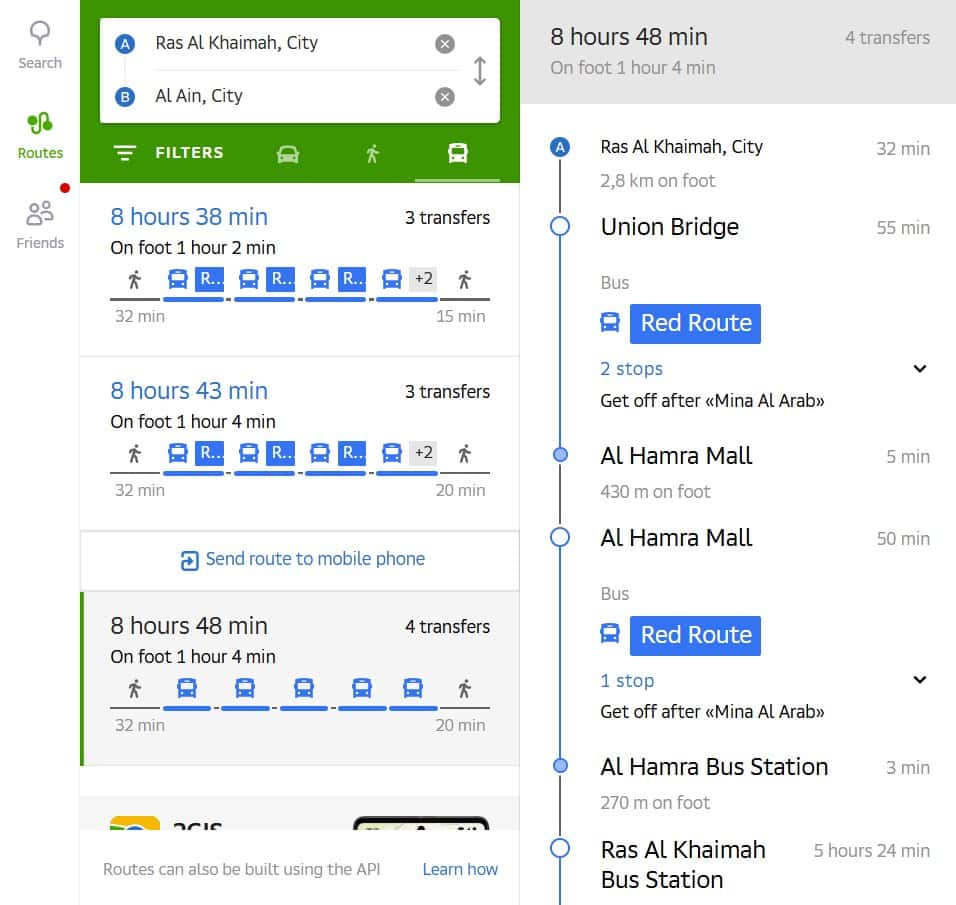Open the Friends sidebar section
956x905 pixels.
(x=40, y=225)
